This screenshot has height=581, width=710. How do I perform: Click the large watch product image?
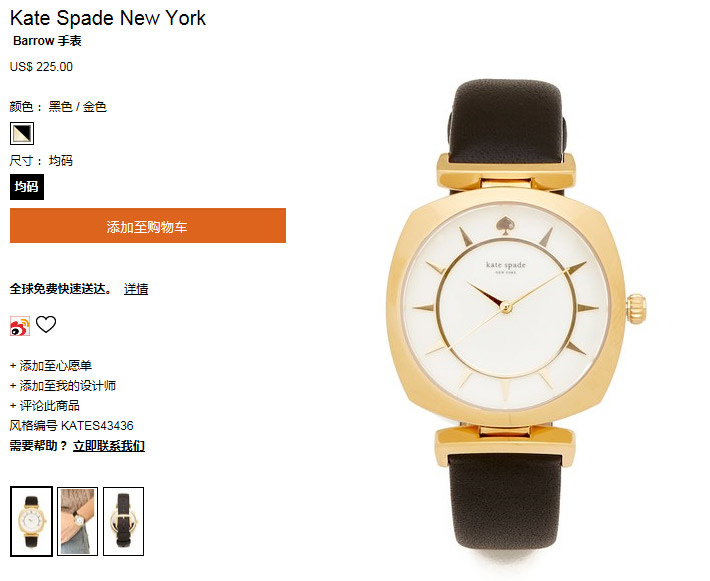coord(516,318)
